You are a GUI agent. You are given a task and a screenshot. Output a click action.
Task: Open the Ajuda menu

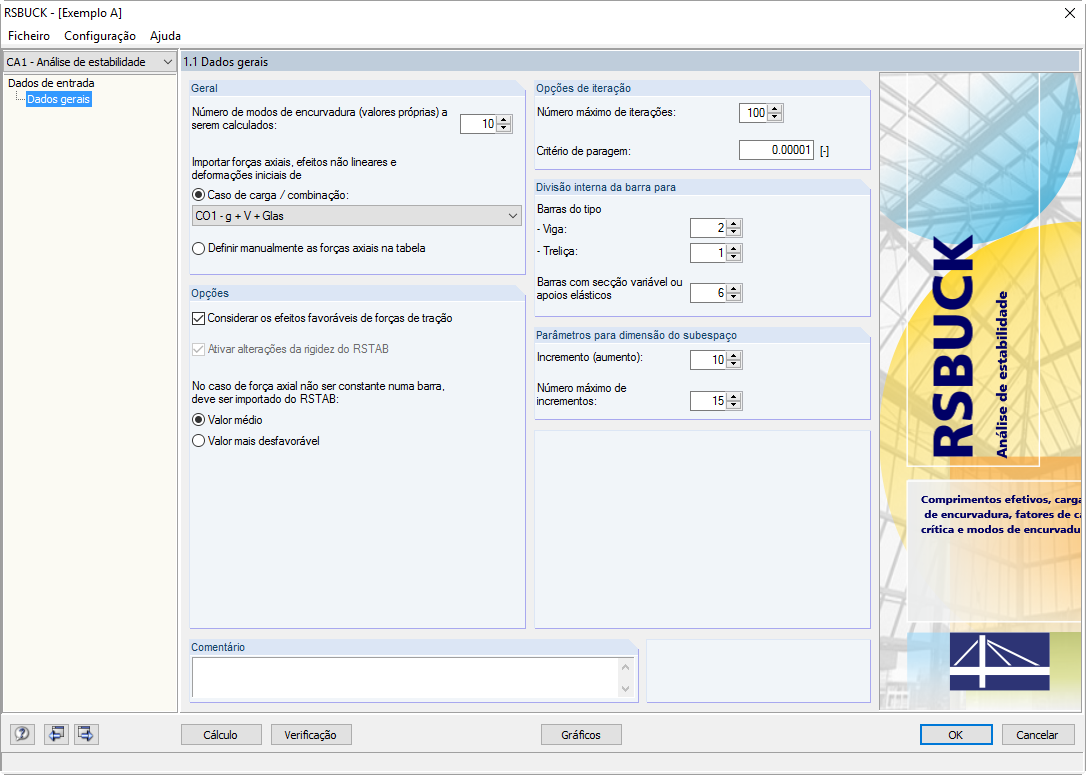coord(165,35)
